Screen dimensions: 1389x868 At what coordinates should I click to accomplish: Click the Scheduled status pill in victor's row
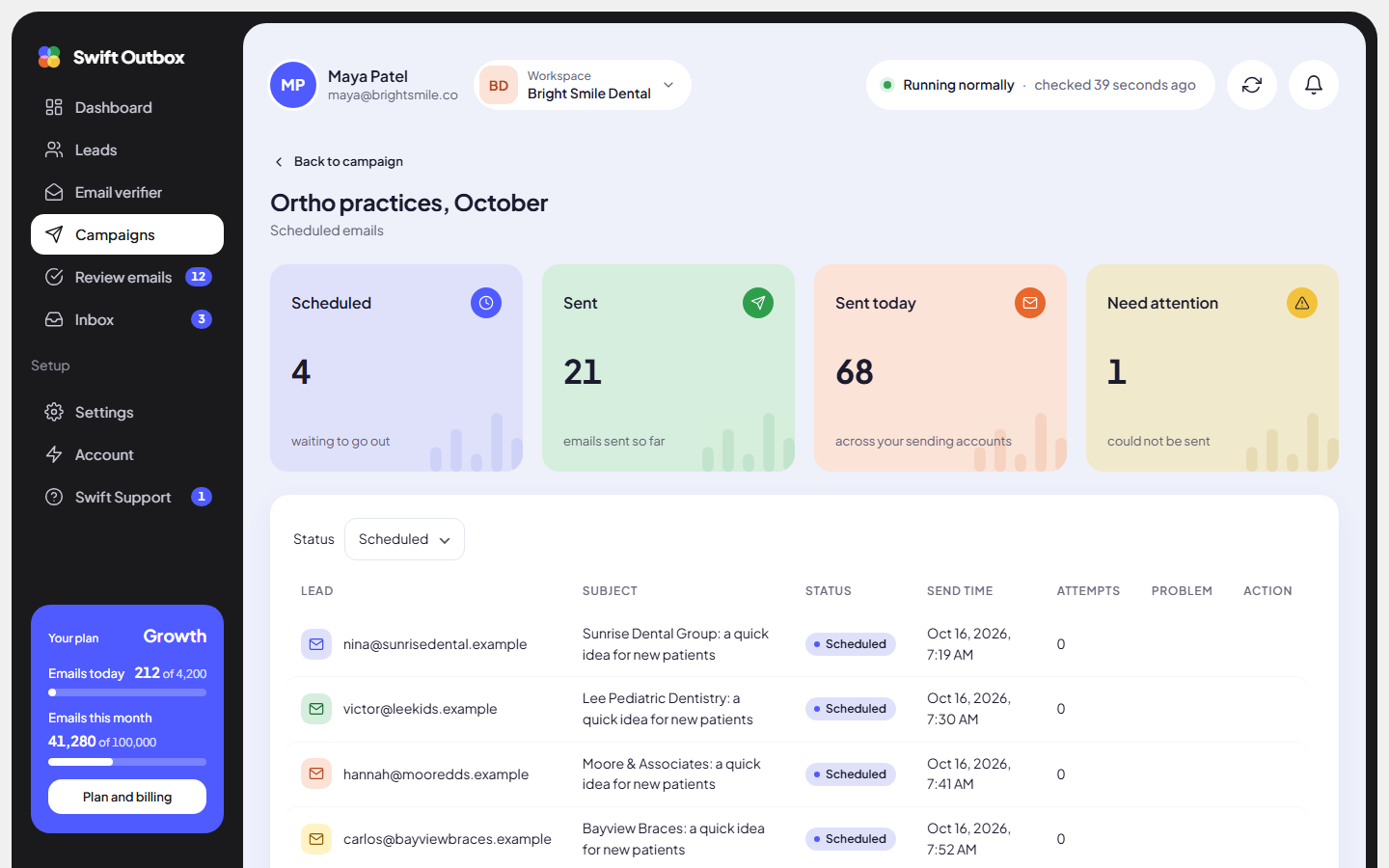pyautogui.click(x=851, y=709)
